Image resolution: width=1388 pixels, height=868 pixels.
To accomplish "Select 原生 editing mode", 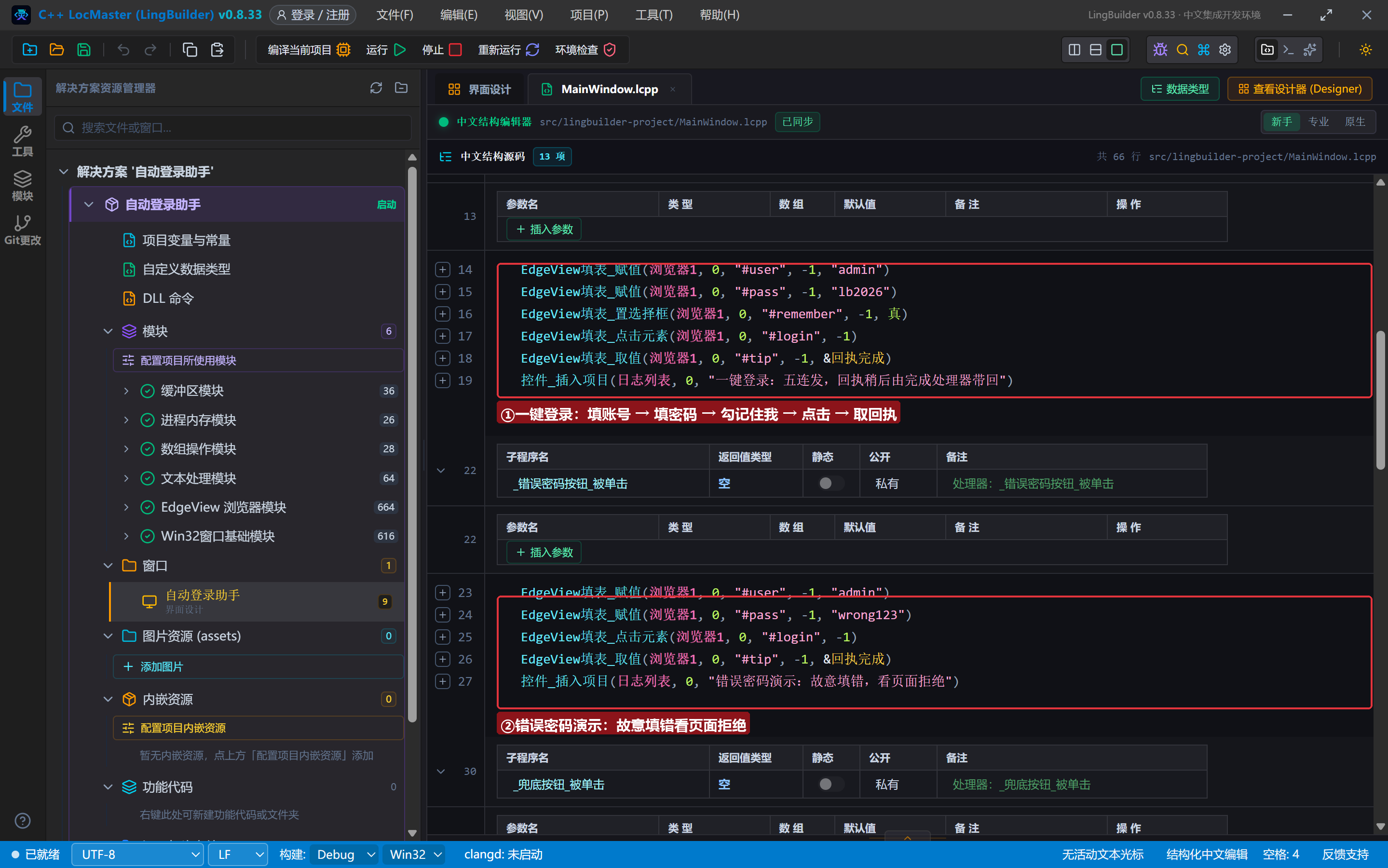I will [1355, 122].
